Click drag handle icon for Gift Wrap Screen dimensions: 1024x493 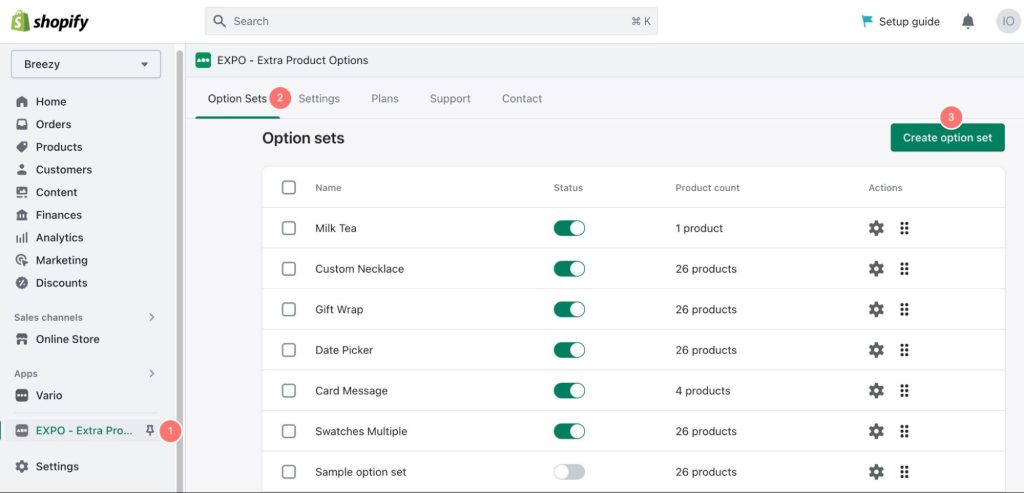click(x=904, y=310)
